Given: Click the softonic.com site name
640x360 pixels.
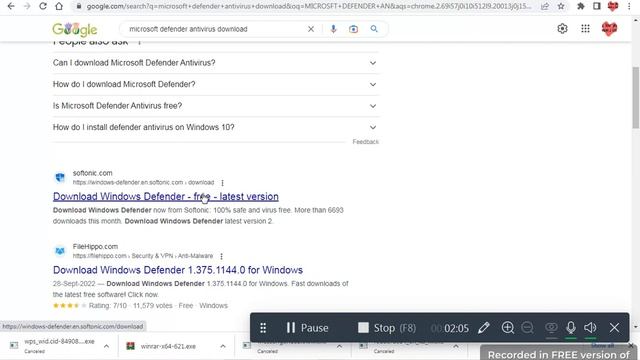Looking at the screenshot, I should pos(93,173).
